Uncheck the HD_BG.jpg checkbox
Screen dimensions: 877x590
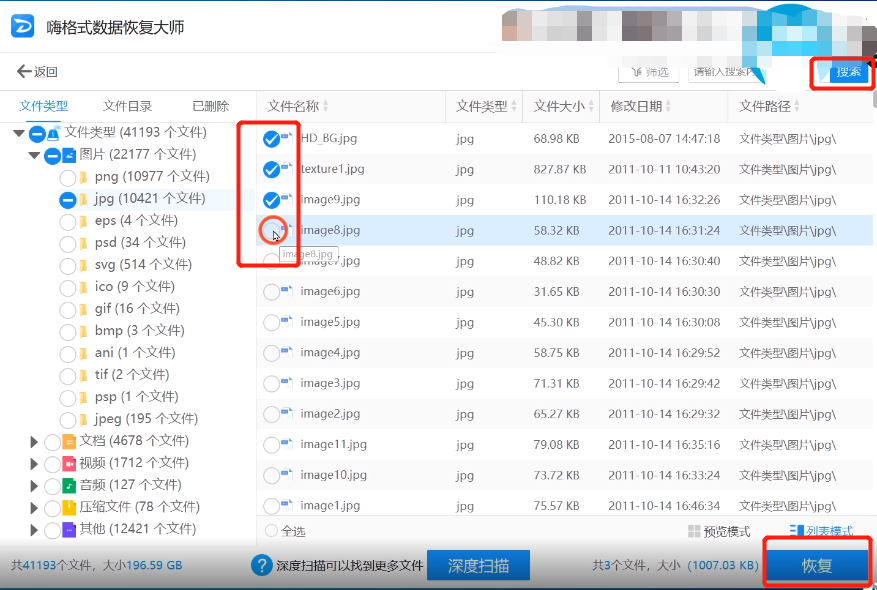[x=271, y=138]
